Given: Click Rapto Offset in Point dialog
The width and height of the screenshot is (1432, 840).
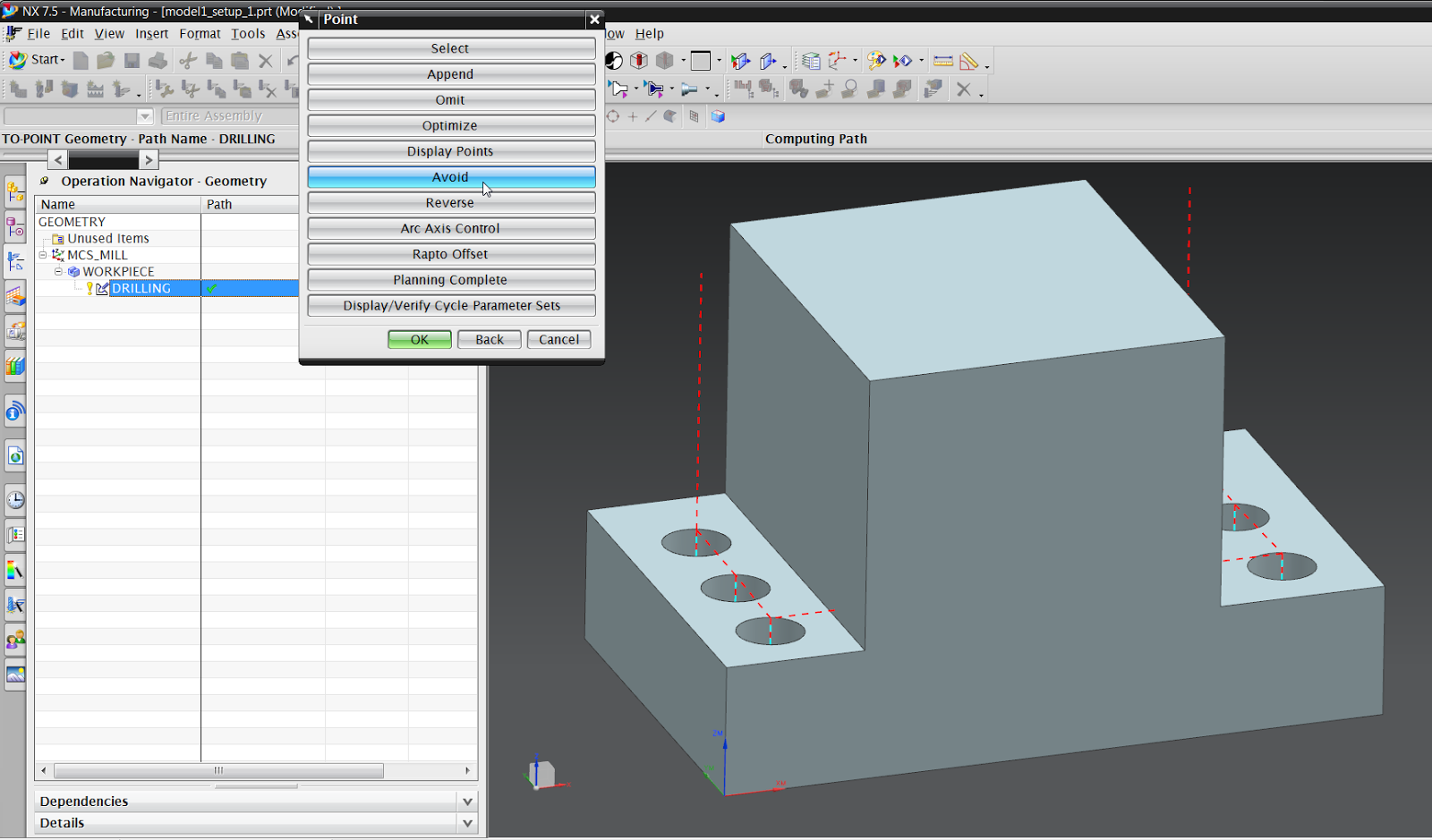Looking at the screenshot, I should pyautogui.click(x=451, y=254).
